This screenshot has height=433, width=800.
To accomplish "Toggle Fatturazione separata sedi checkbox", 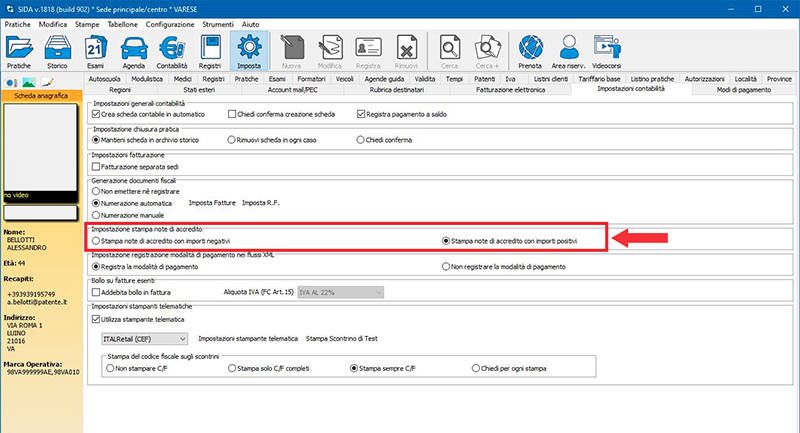I will pyautogui.click(x=97, y=166).
